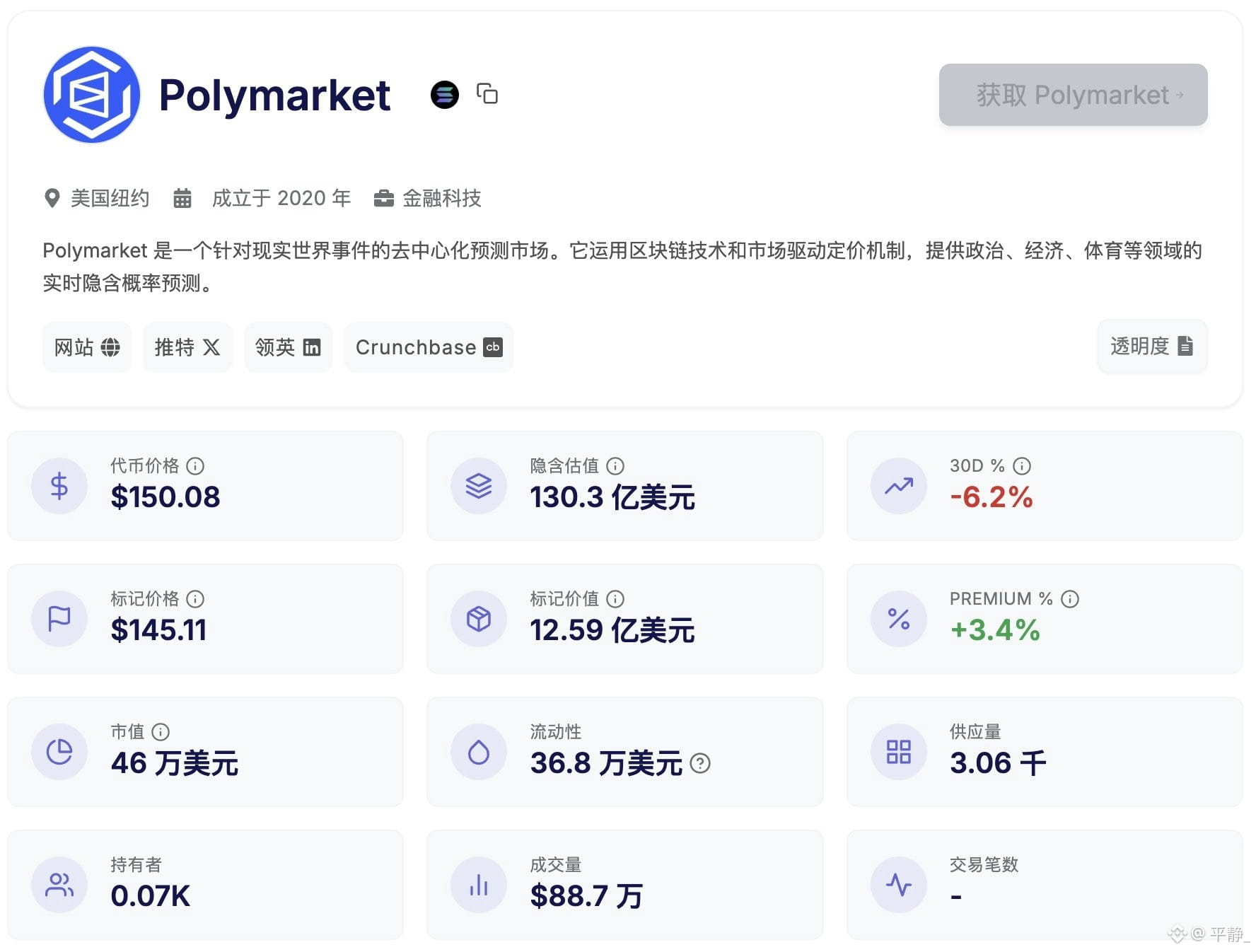Click the 成交量 label
The height and width of the screenshot is (952, 1256).
click(556, 865)
